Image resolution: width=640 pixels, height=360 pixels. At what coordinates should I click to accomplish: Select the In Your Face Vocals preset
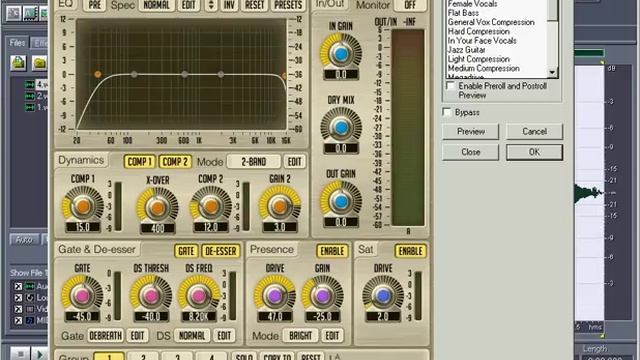click(x=482, y=40)
